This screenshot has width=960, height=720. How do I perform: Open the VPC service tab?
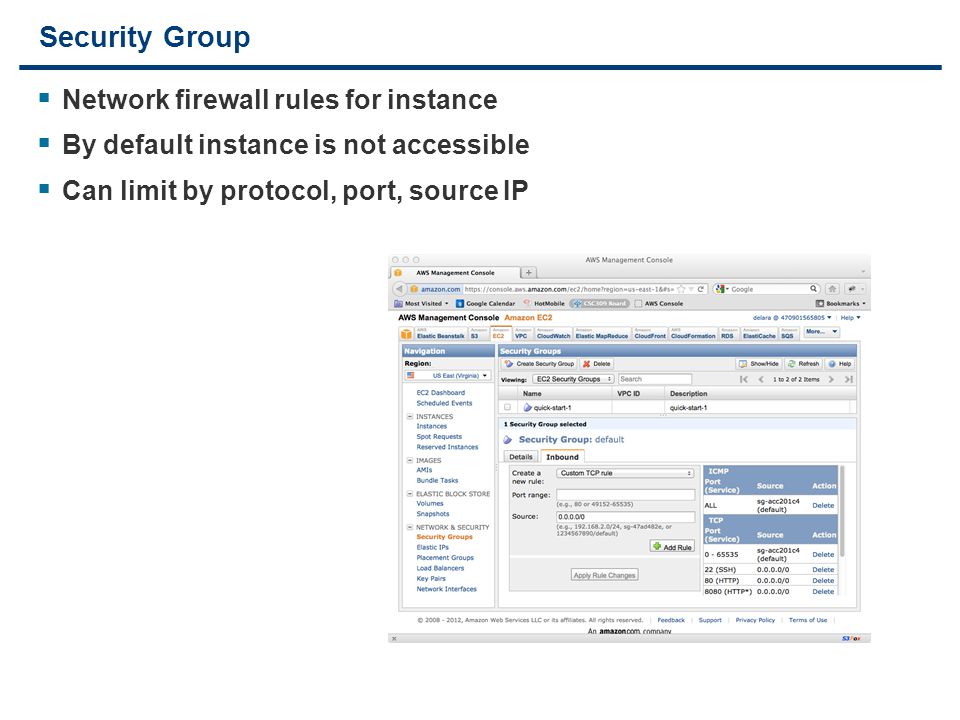522,334
